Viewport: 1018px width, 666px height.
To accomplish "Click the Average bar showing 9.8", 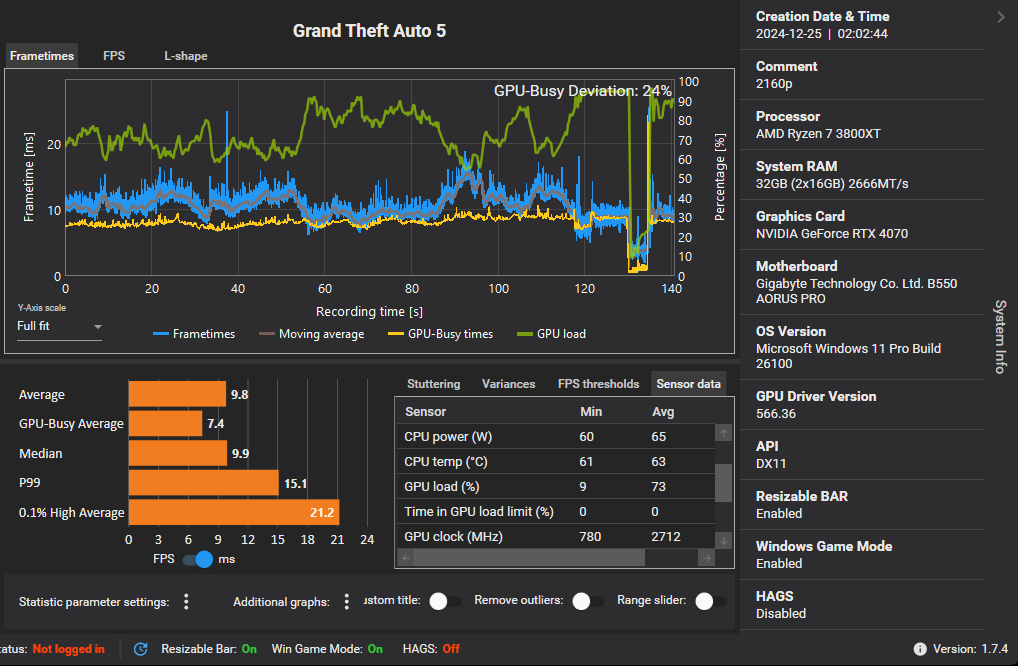I will [177, 394].
